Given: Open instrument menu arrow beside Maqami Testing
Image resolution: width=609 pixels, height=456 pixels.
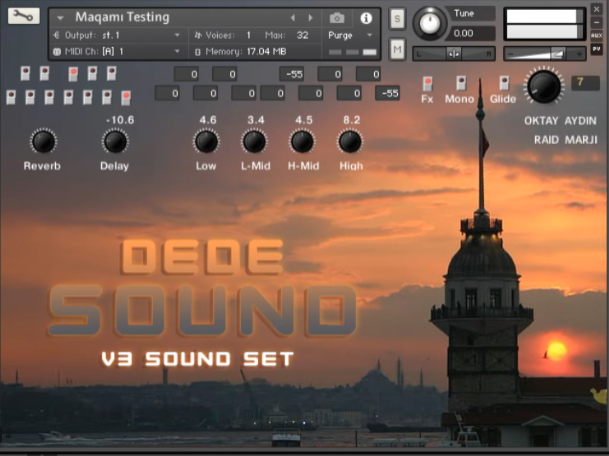Looking at the screenshot, I should (60, 18).
